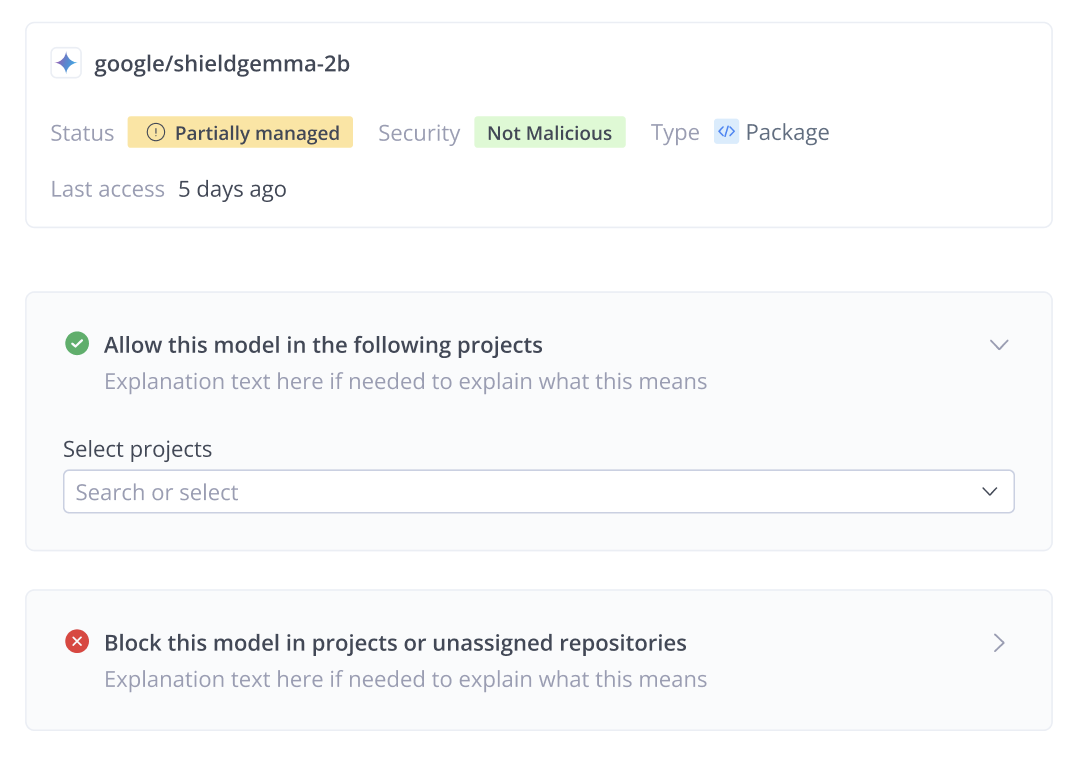The height and width of the screenshot is (764, 1084).
Task: Click the Block this model heading text
Action: point(395,643)
